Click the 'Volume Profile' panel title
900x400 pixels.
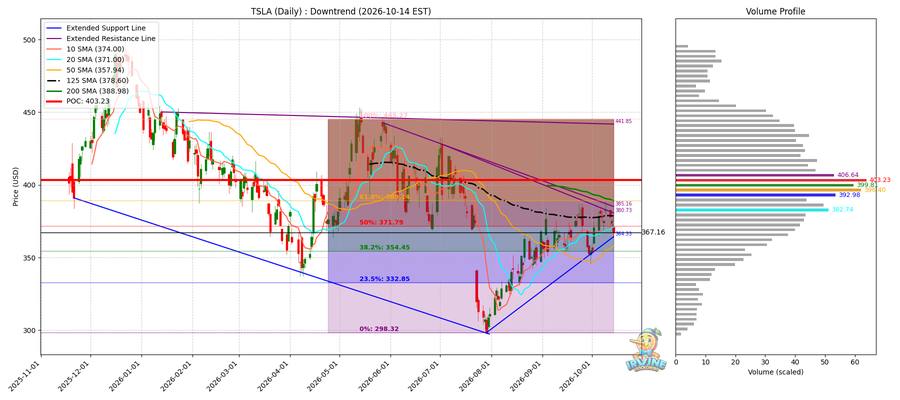click(x=775, y=11)
